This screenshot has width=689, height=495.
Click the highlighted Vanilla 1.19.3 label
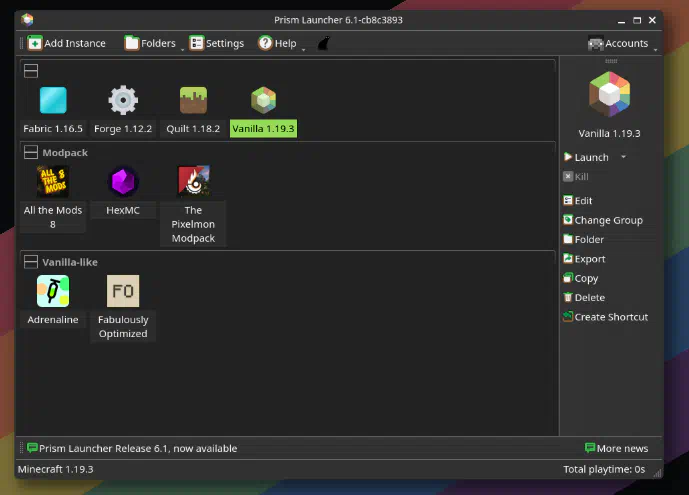pyautogui.click(x=264, y=129)
